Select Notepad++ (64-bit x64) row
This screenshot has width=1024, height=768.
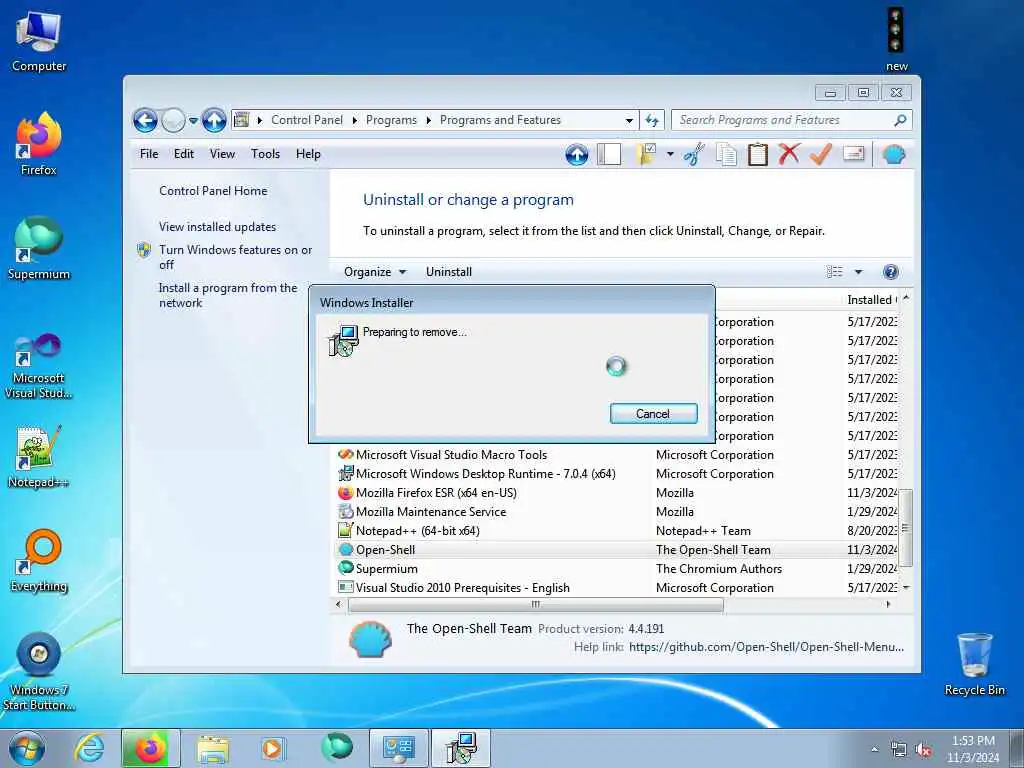point(617,531)
